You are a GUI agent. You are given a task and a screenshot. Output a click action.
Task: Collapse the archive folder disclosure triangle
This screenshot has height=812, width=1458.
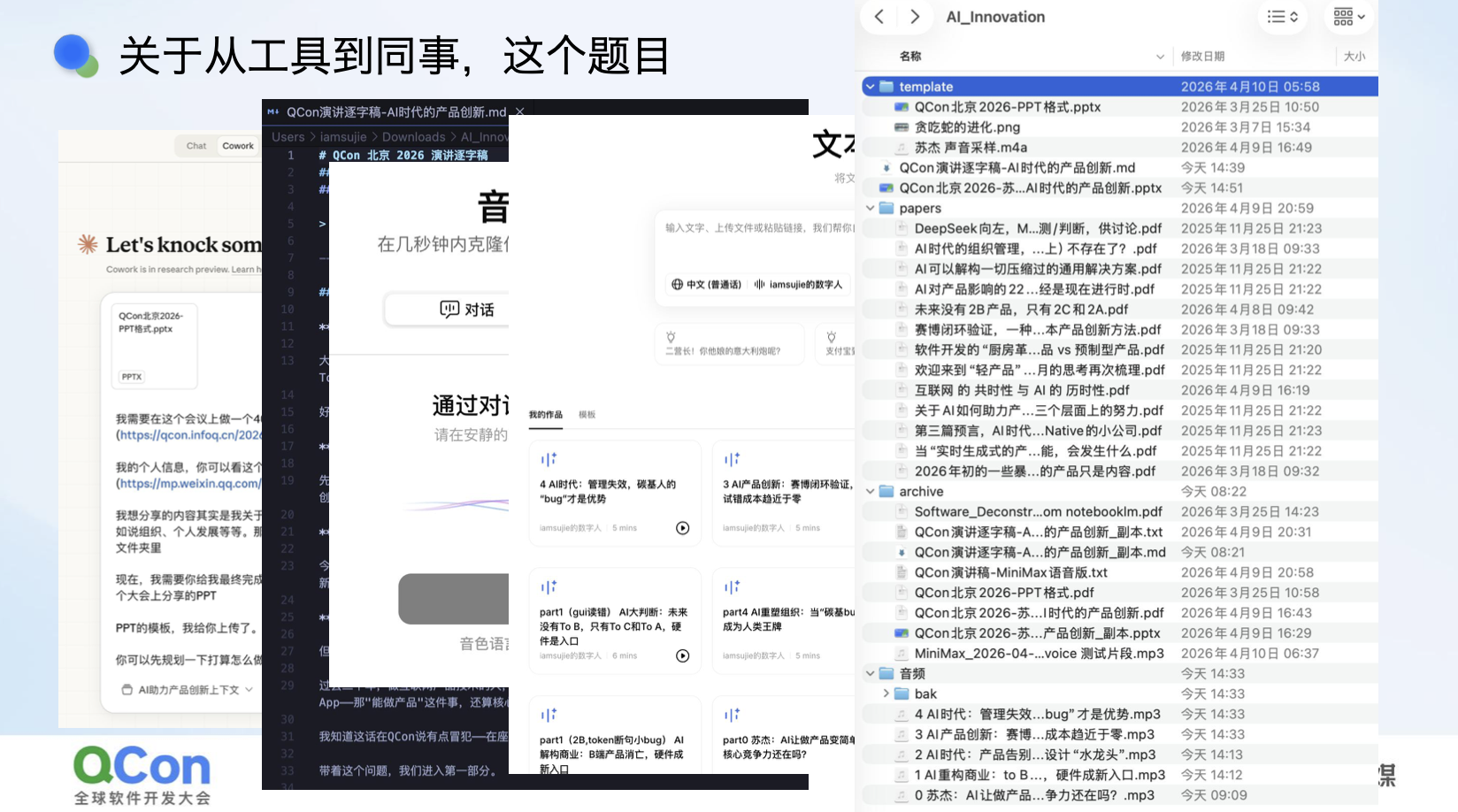click(x=870, y=492)
